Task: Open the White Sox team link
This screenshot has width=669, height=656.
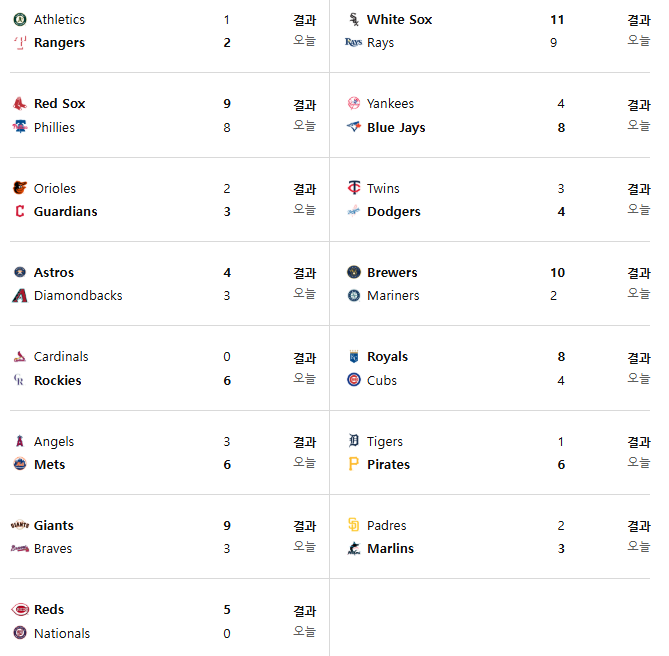Action: [x=399, y=19]
